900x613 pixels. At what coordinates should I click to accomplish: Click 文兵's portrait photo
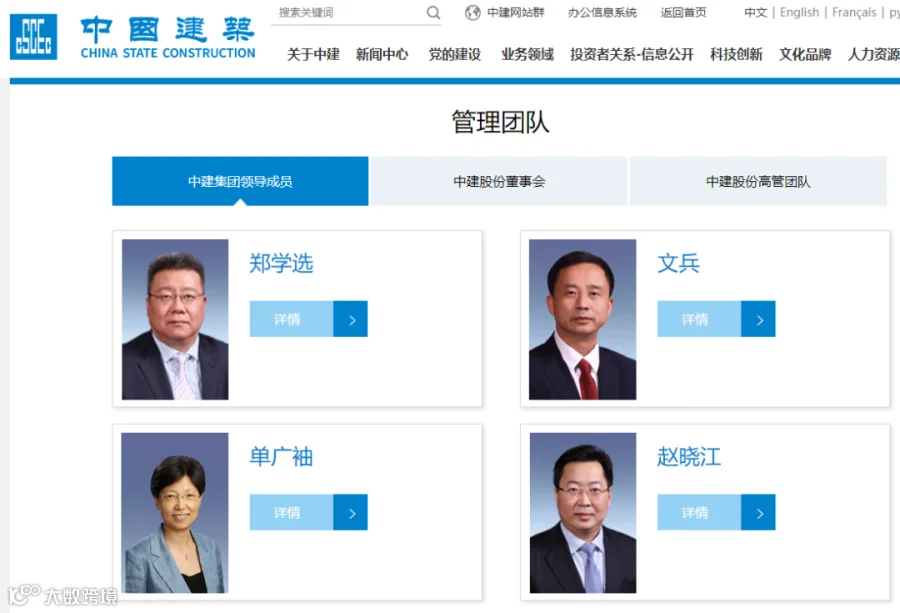tap(583, 319)
